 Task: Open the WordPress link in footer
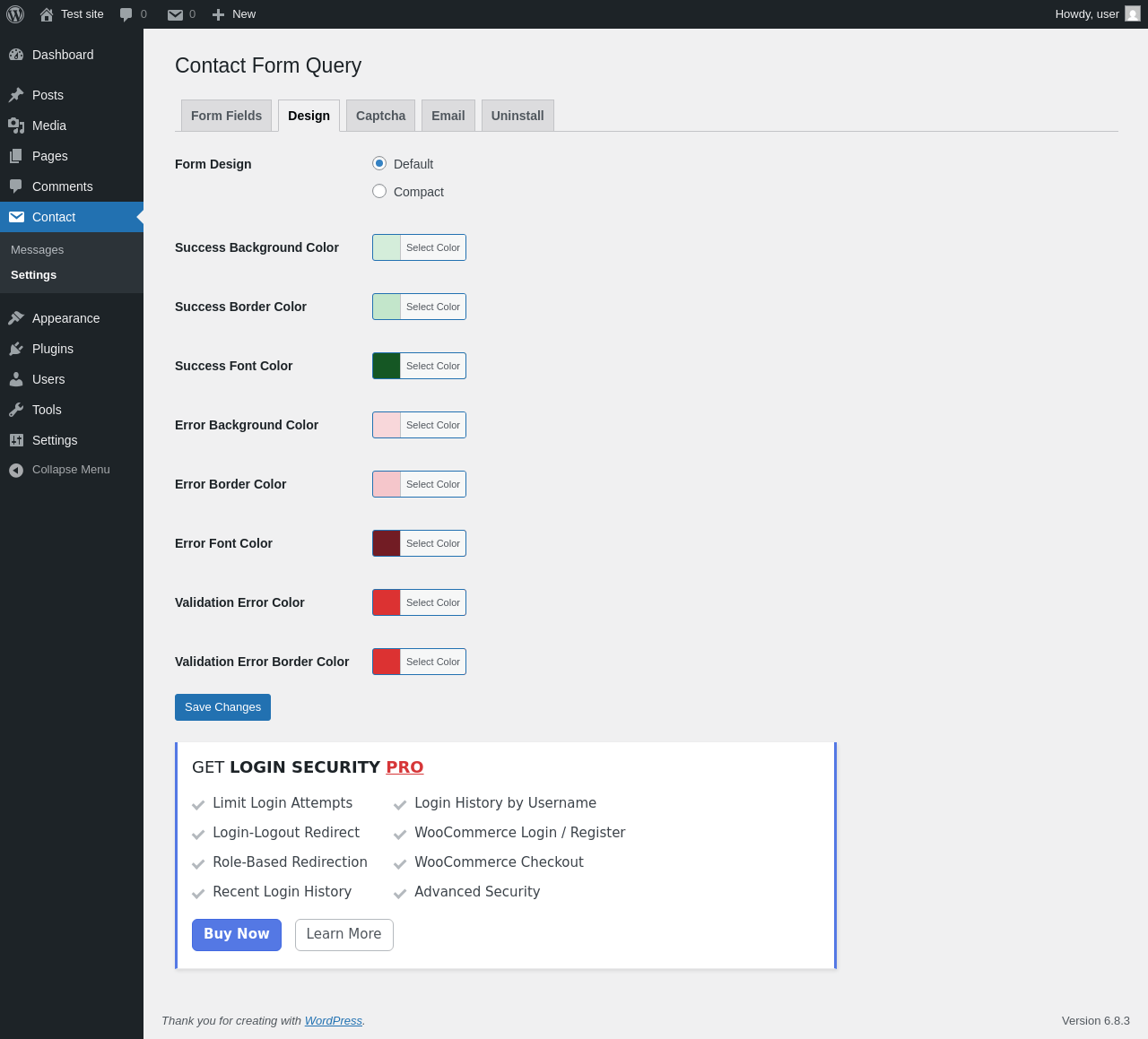(334, 1021)
